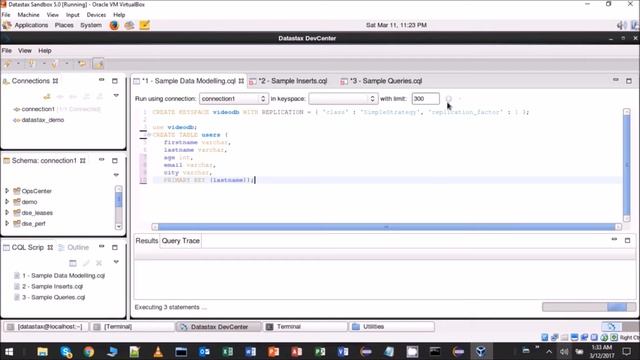This screenshot has height=360, width=640.
Task: Minimize the Results panel
Action: 614,240
